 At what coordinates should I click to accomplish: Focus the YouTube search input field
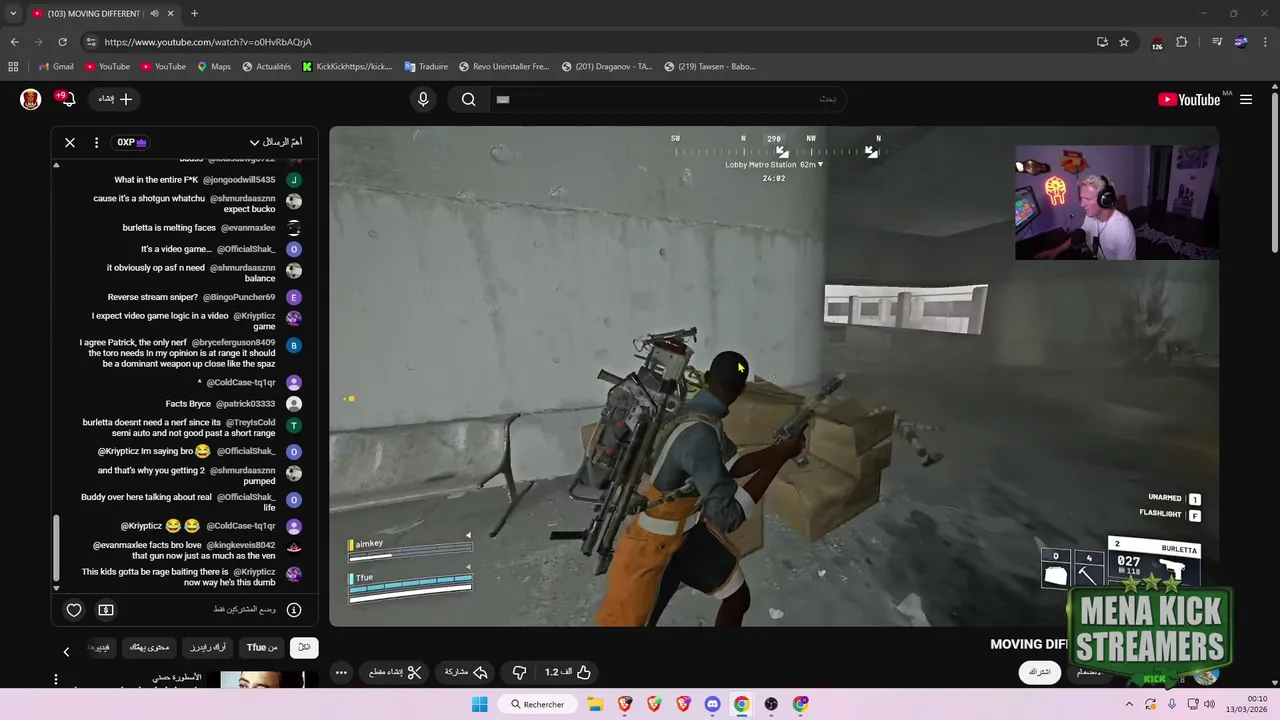click(x=666, y=99)
